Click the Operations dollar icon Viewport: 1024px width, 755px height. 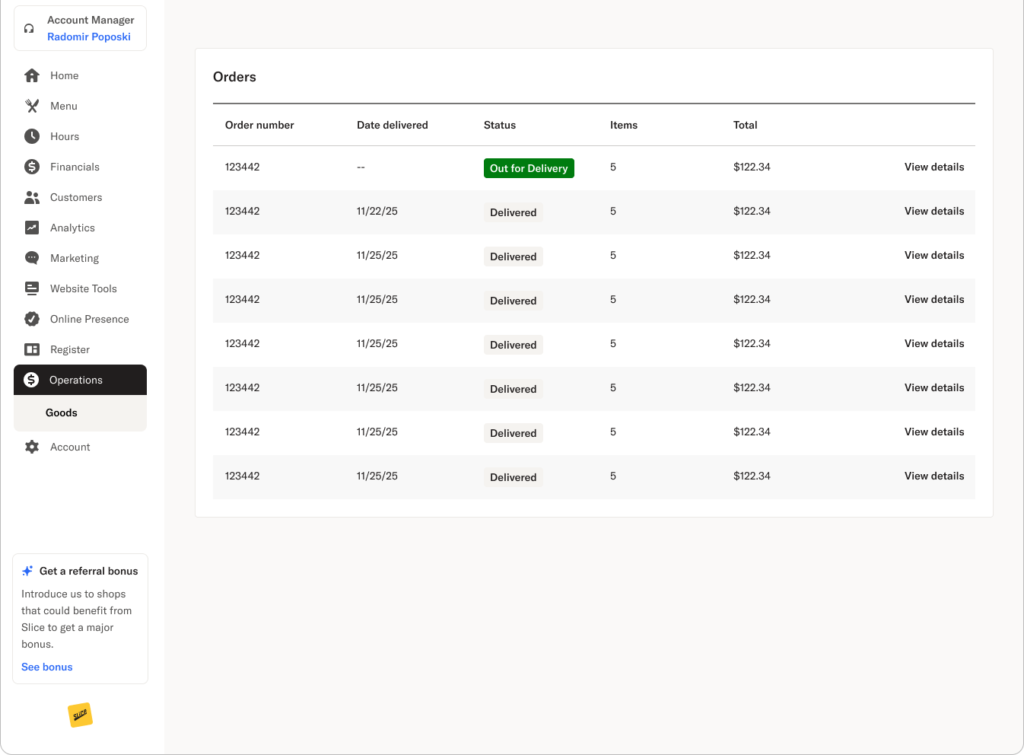[31, 379]
